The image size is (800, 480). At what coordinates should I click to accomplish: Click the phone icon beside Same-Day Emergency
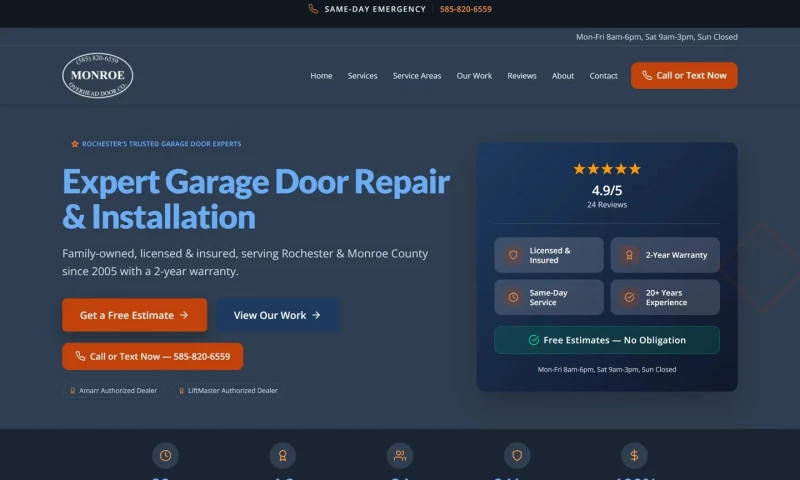tap(313, 9)
